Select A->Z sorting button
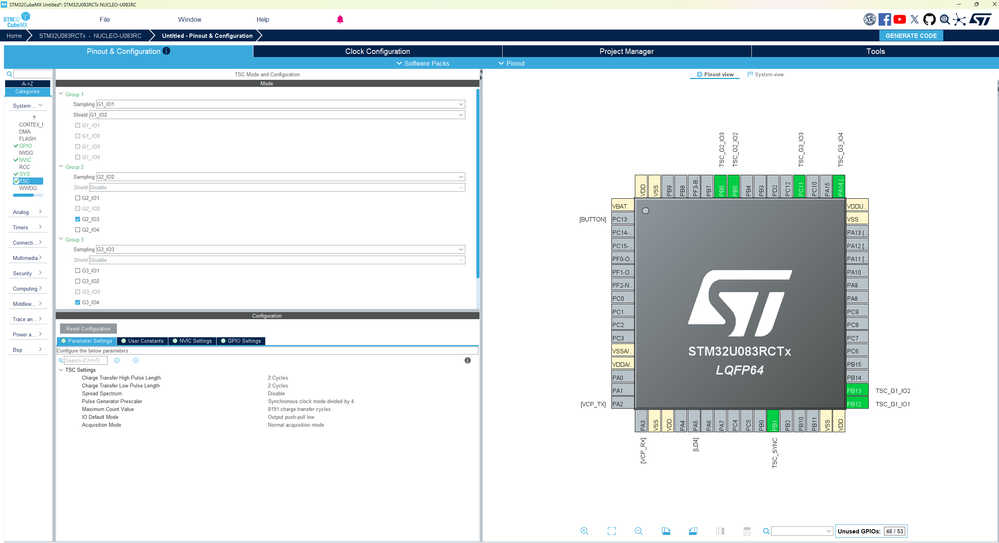Image resolution: width=999 pixels, height=543 pixels. pyautogui.click(x=27, y=84)
